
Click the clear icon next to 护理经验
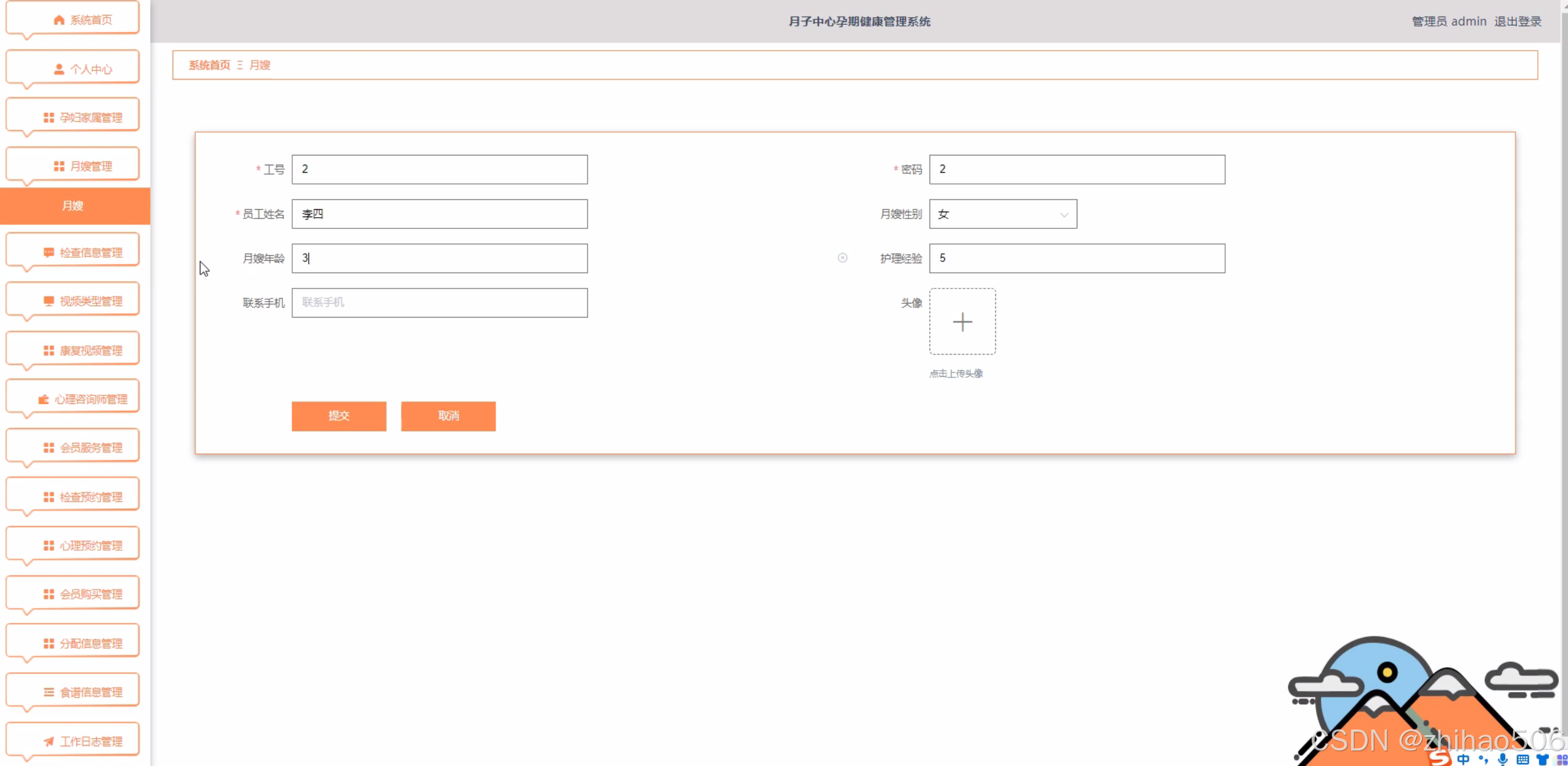(843, 258)
